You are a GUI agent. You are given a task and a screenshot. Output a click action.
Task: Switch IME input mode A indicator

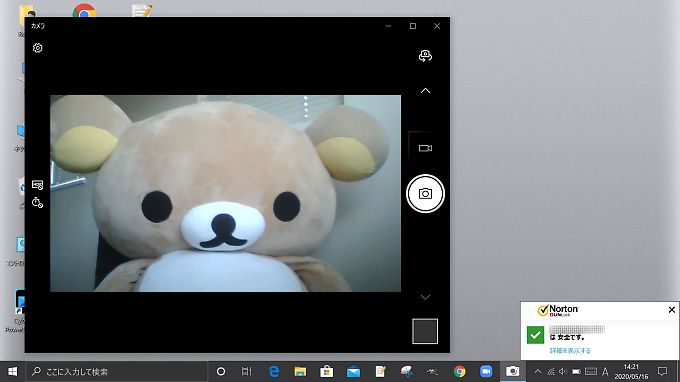[x=605, y=372]
